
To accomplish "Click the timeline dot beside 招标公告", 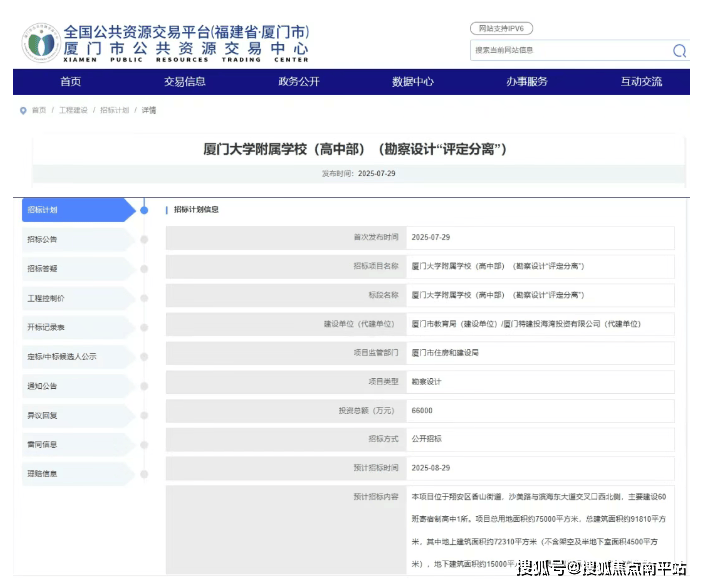I will pyautogui.click(x=144, y=239).
